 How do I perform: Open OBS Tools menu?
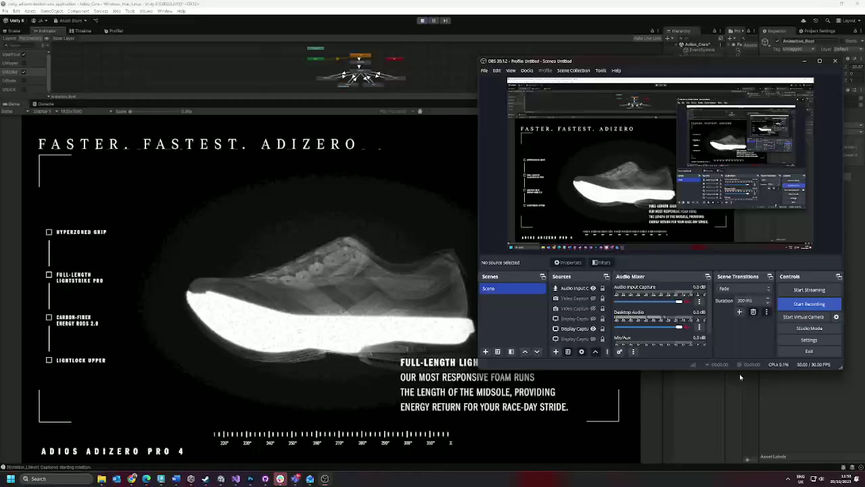click(600, 71)
